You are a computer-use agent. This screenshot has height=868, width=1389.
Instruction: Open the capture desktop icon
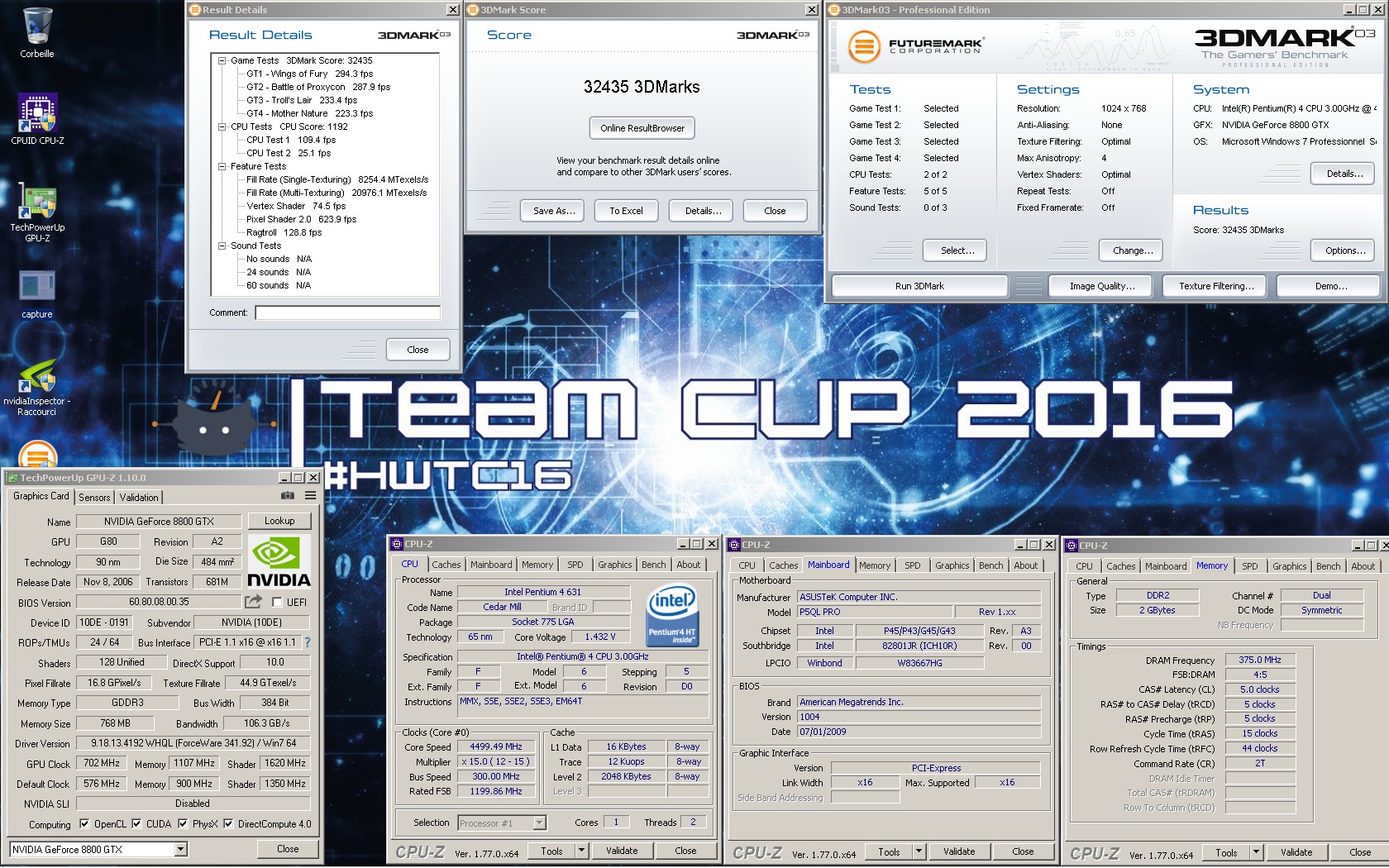tap(37, 293)
